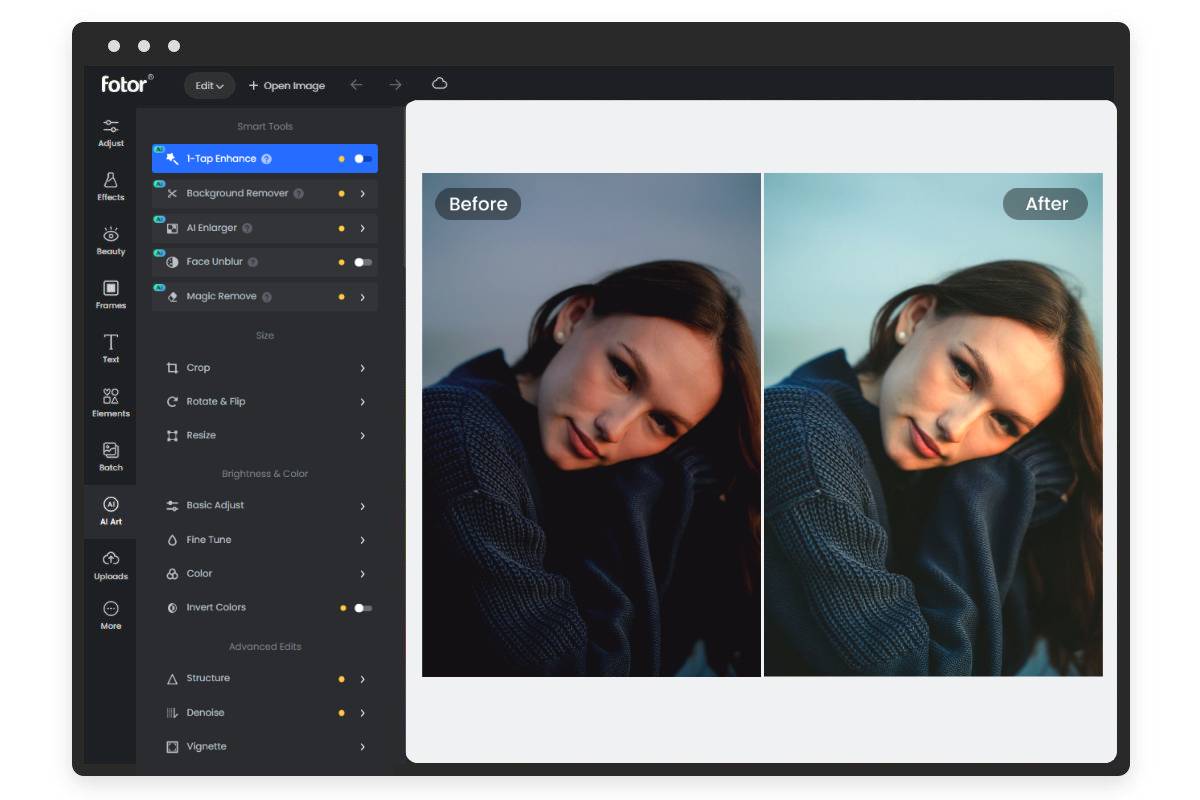Image resolution: width=1200 pixels, height=800 pixels.
Task: Click the Brightness & Color heading
Action: pos(265,474)
